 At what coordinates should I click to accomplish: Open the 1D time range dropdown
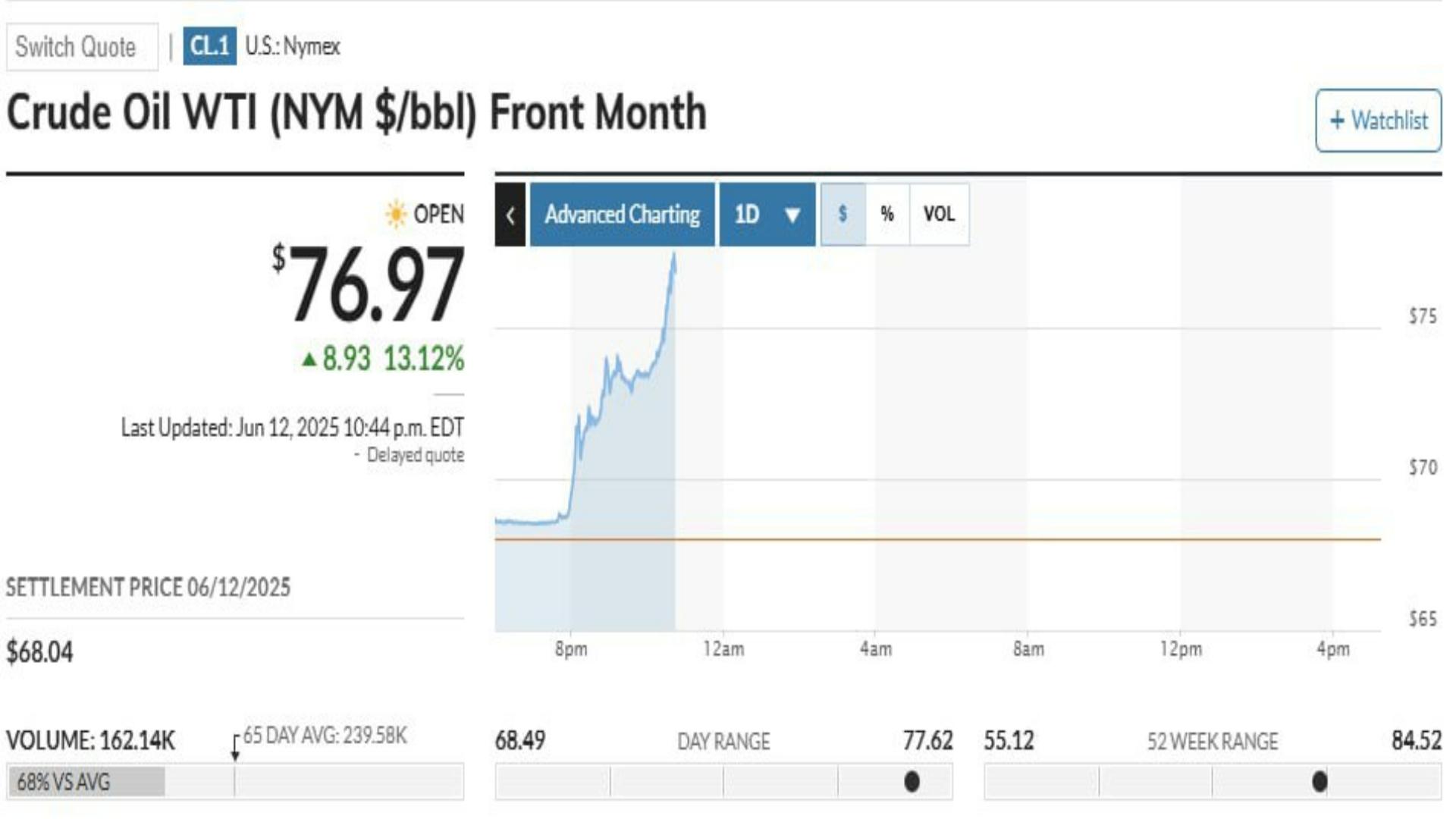pos(767,215)
